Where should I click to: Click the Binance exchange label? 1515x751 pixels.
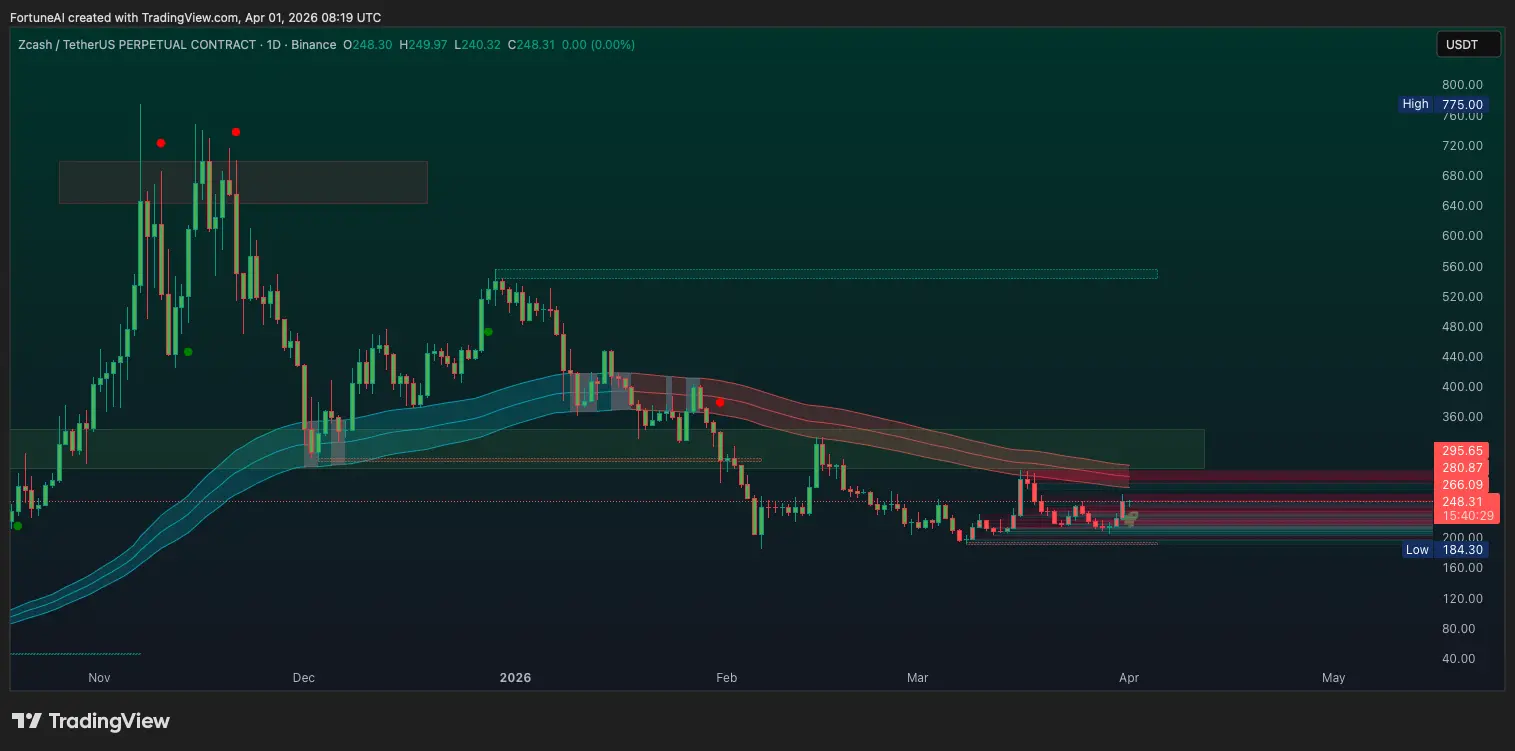pyautogui.click(x=314, y=45)
